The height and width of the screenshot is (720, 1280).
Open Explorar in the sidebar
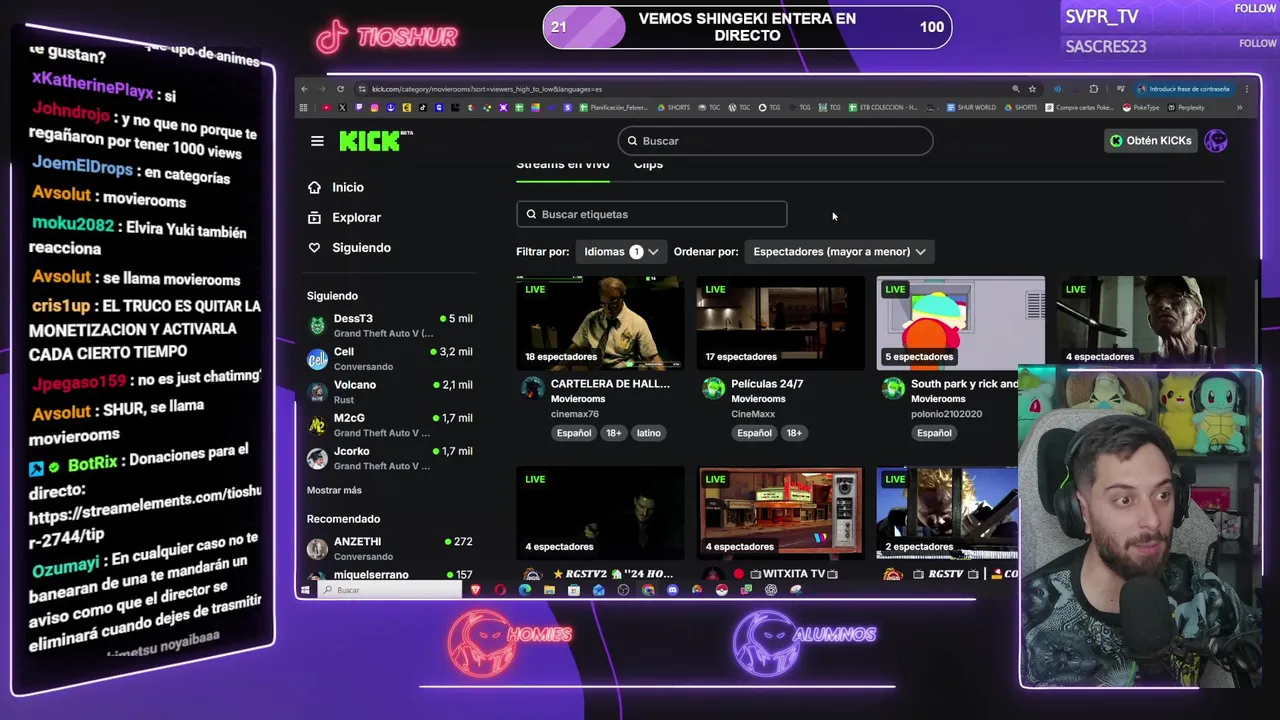tap(356, 217)
